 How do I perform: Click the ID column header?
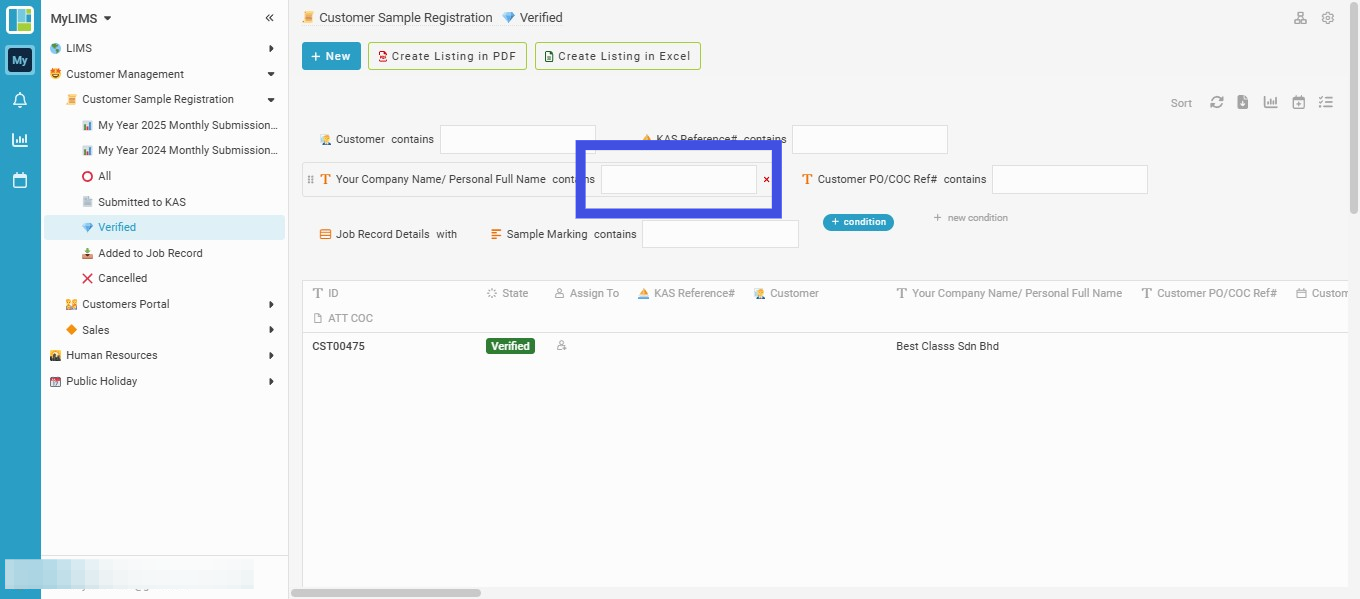[326, 293]
